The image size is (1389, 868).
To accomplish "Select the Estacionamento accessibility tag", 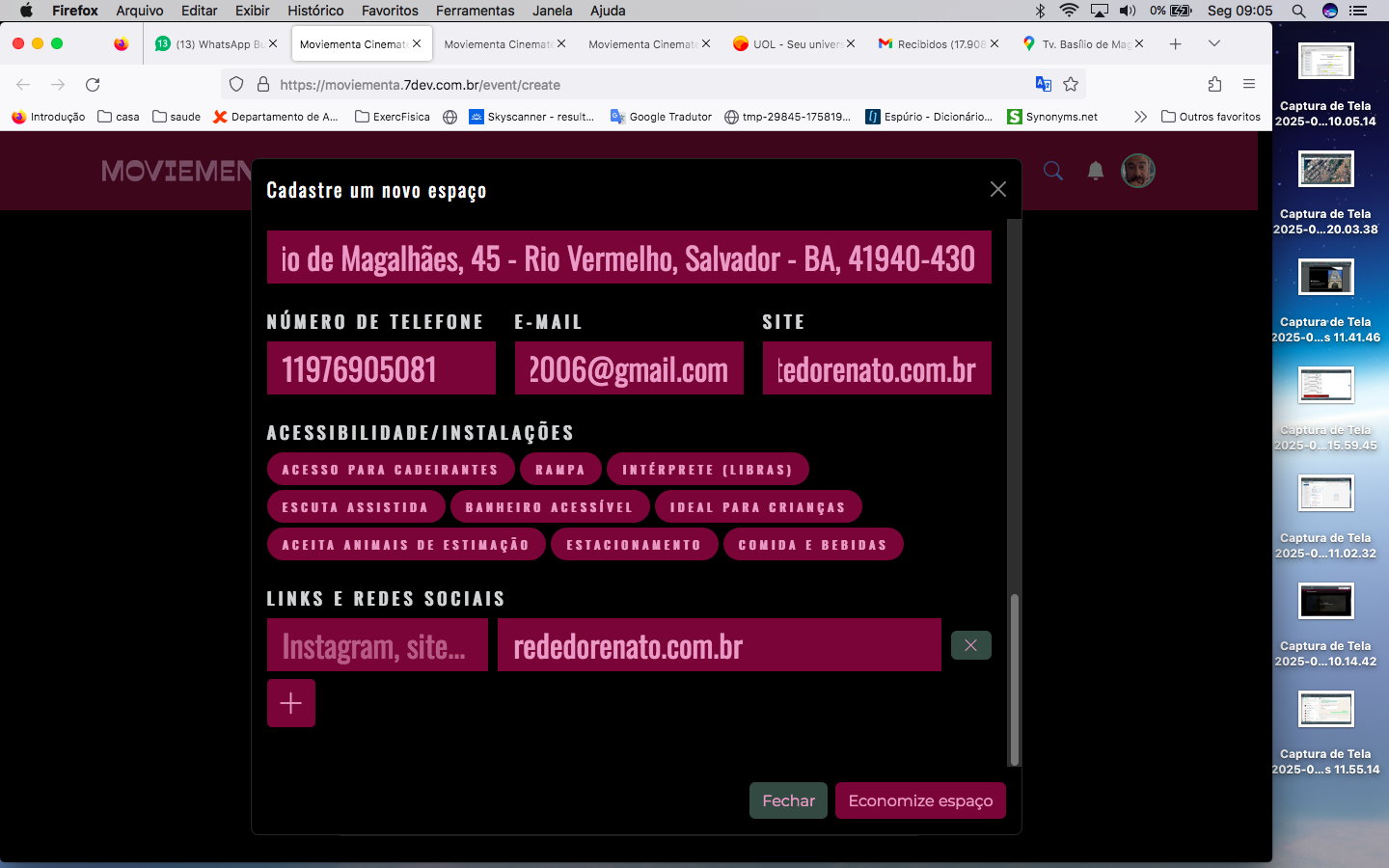I will tap(633, 545).
